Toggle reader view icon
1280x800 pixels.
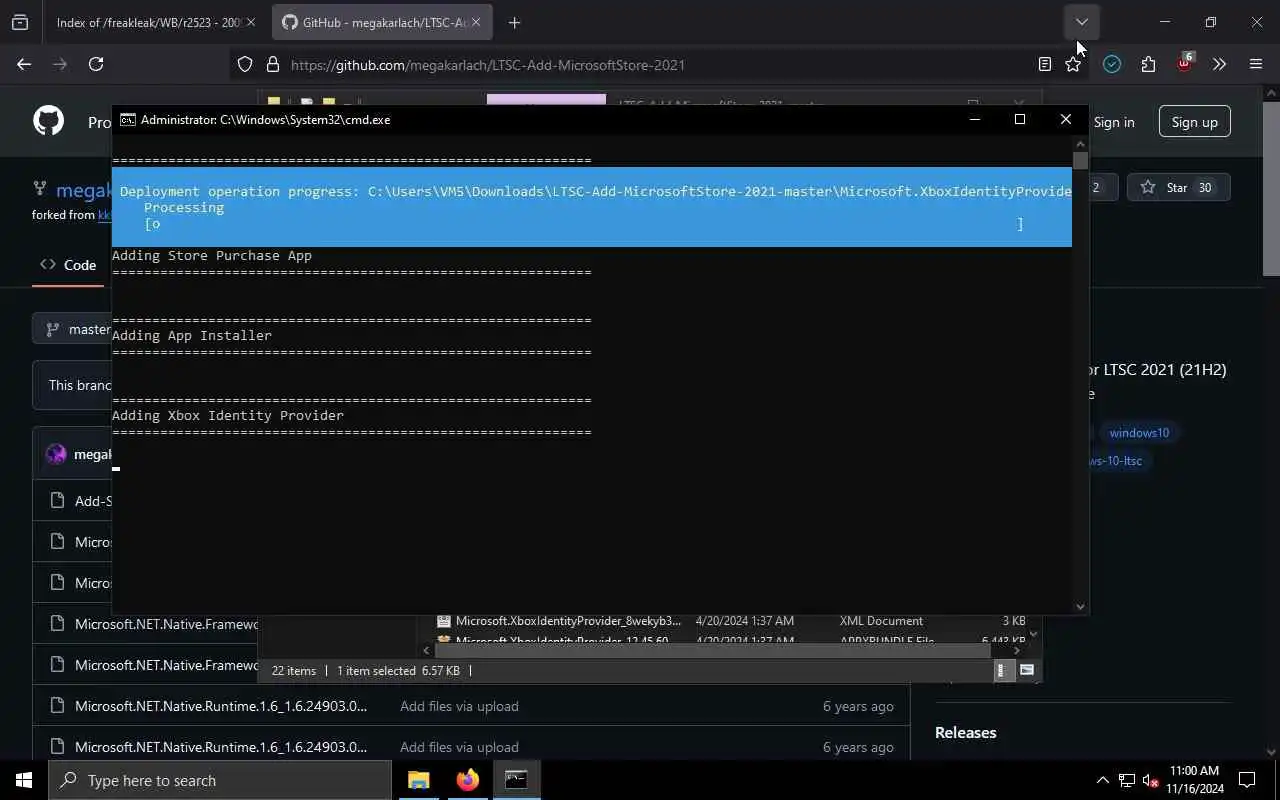pyautogui.click(x=1044, y=64)
